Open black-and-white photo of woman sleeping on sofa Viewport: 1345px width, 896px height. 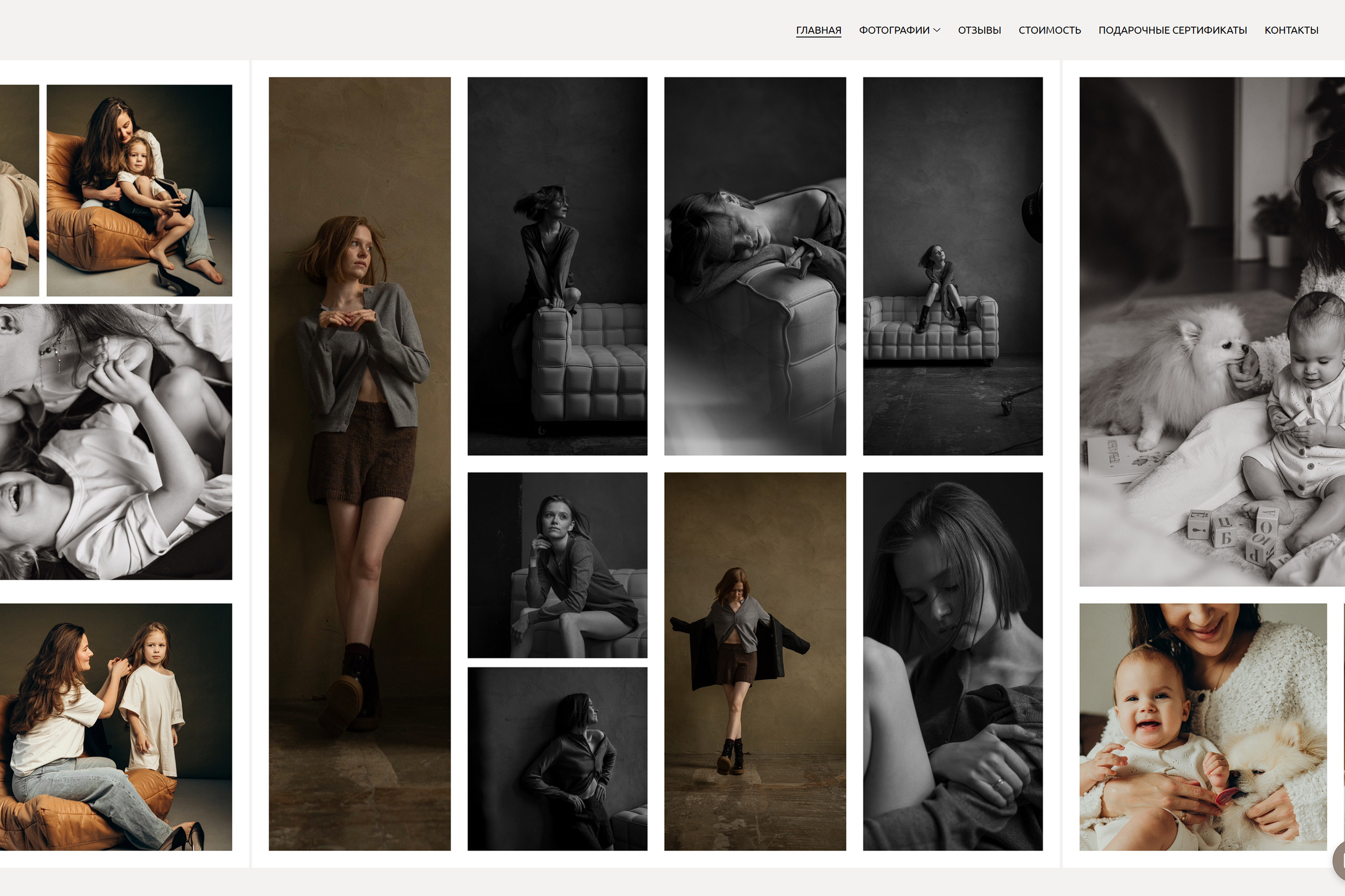click(754, 266)
